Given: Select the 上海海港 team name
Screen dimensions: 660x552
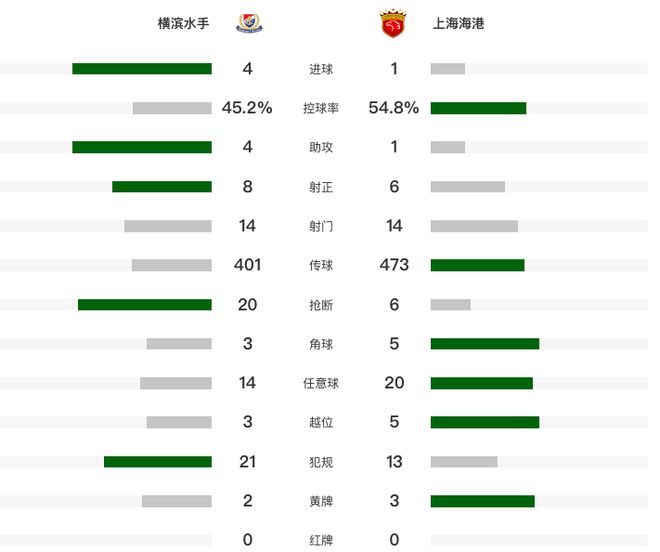Looking at the screenshot, I should click(459, 23).
